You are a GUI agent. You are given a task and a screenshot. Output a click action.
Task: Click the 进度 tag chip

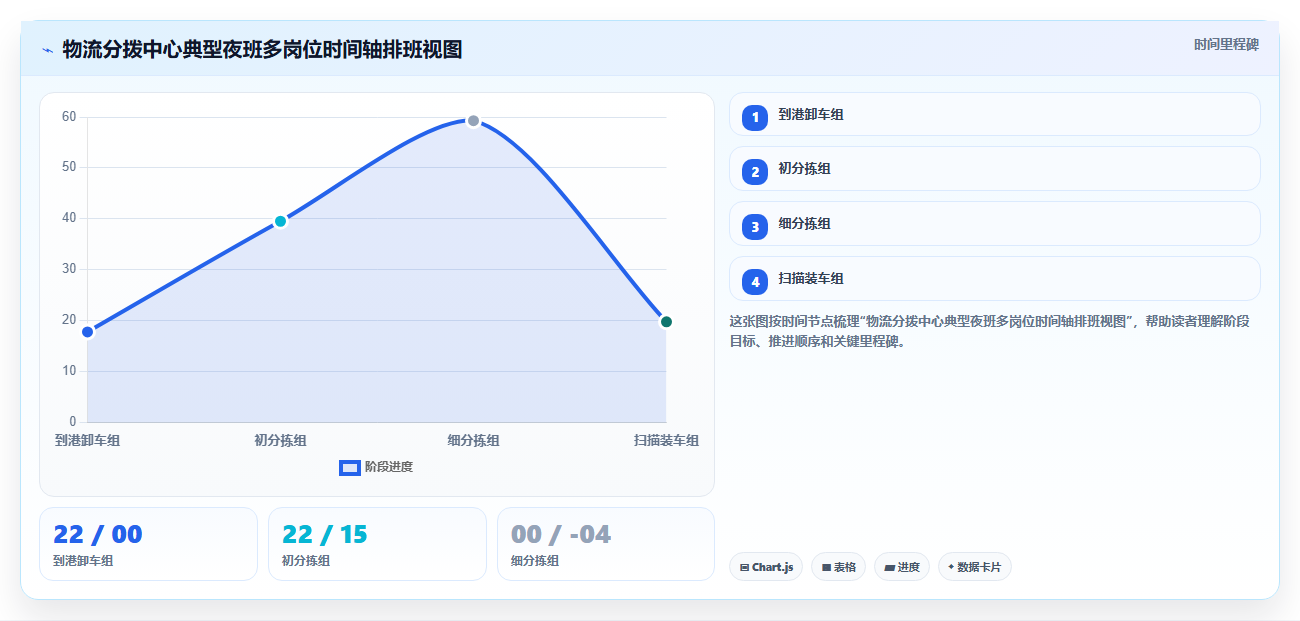coord(902,567)
